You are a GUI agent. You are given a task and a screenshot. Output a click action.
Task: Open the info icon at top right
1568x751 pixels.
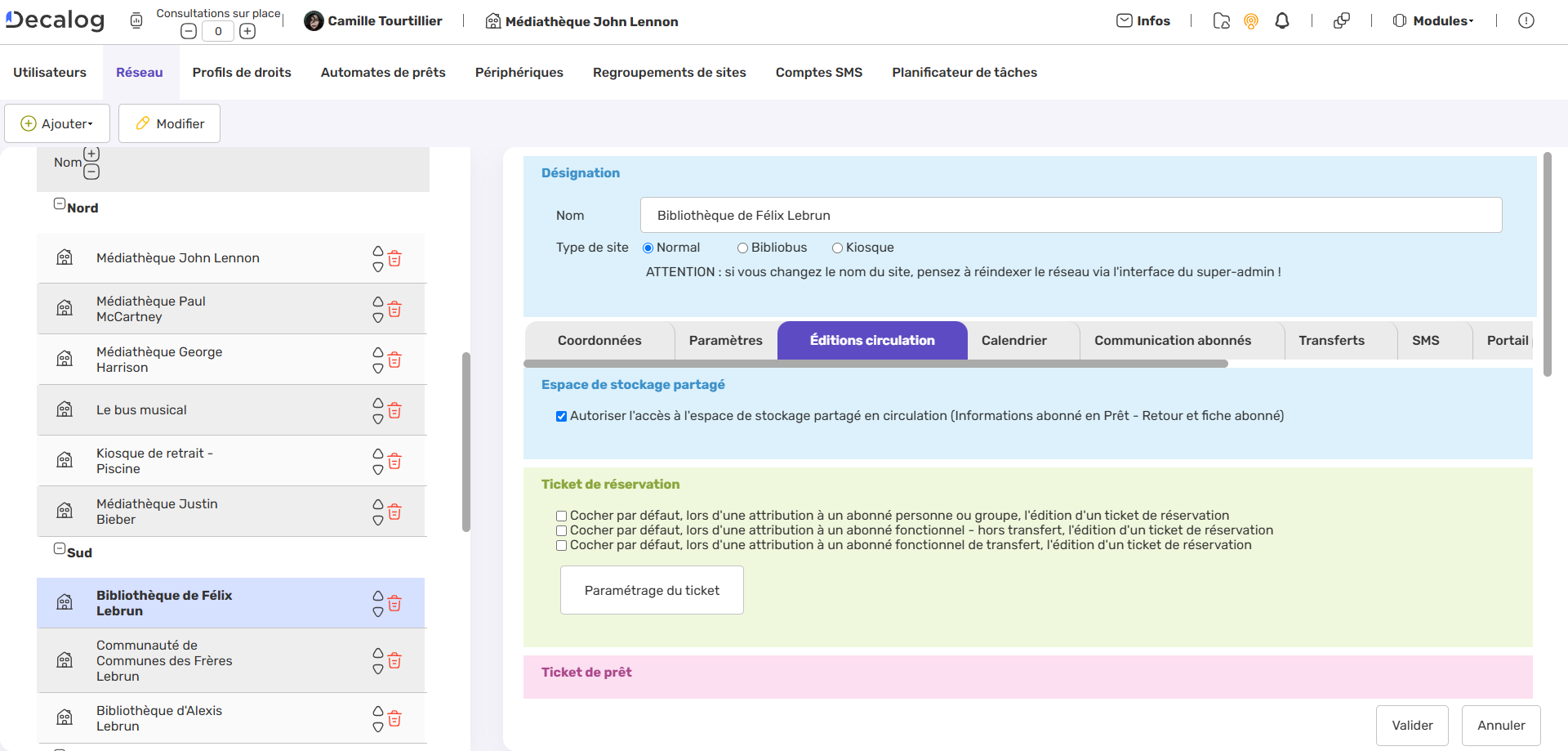(1526, 21)
